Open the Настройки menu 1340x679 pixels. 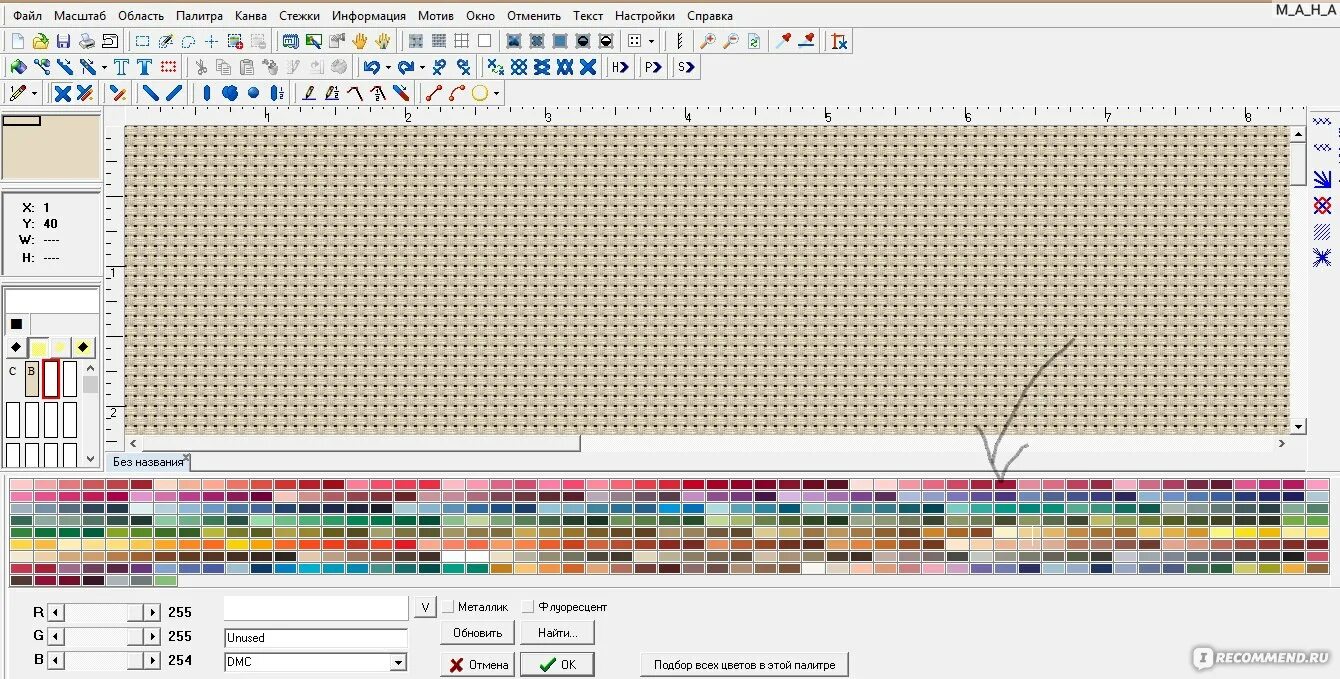[644, 16]
